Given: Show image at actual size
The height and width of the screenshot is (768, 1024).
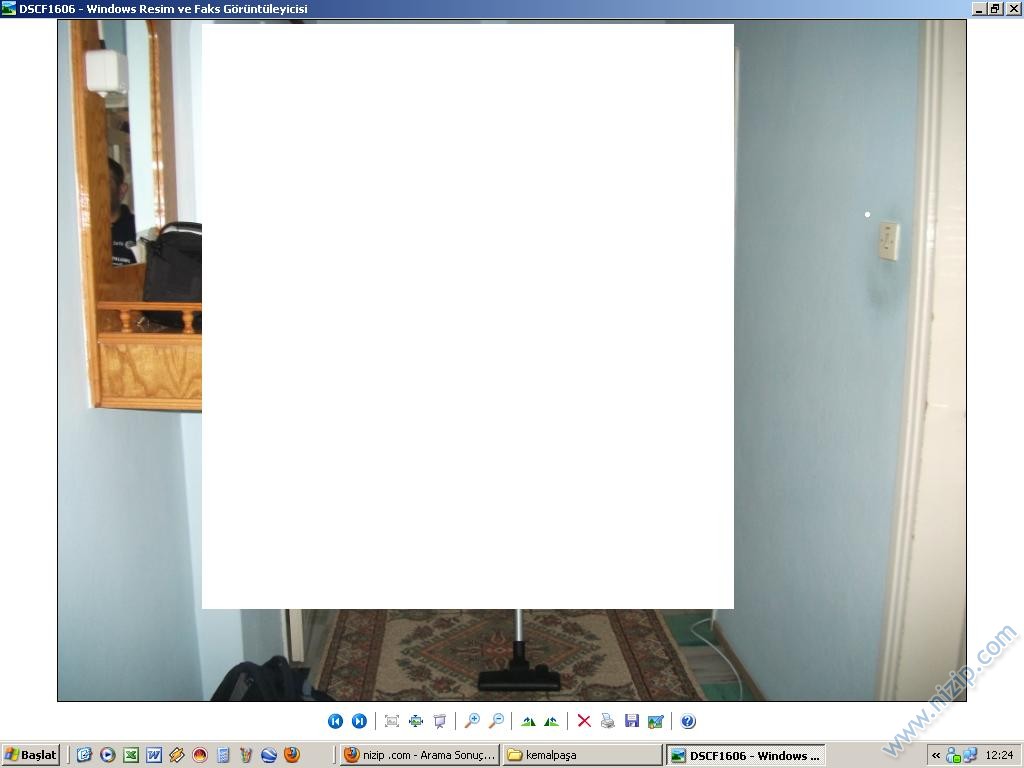Looking at the screenshot, I should (416, 721).
